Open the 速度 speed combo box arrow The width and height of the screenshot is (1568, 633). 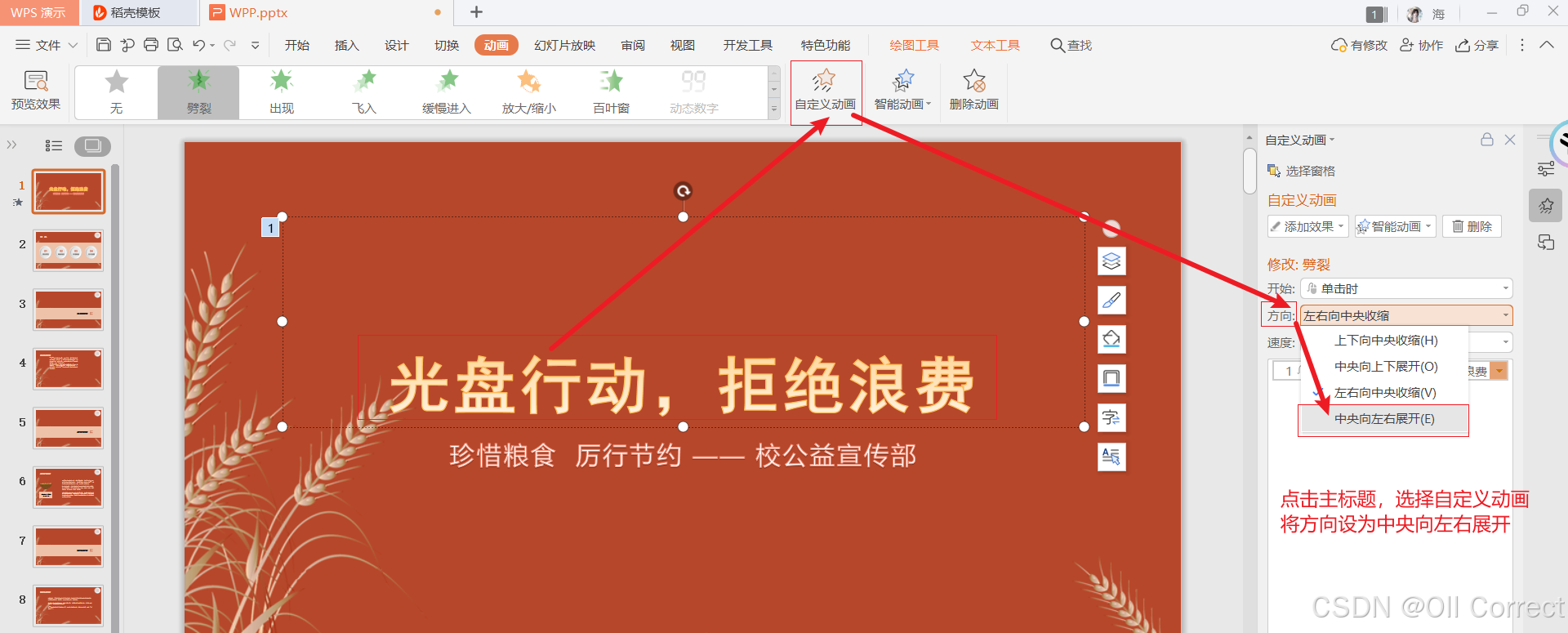pos(1505,342)
